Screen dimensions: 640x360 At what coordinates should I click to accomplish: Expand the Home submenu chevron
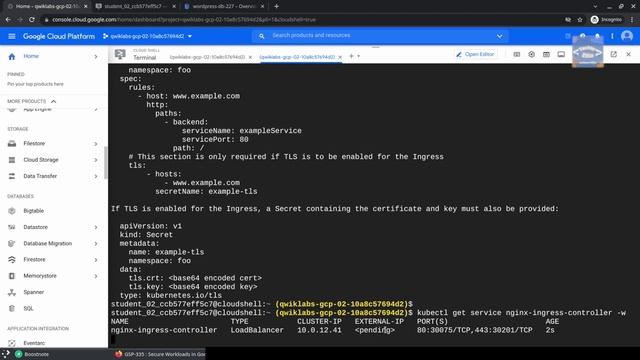[x=96, y=56]
